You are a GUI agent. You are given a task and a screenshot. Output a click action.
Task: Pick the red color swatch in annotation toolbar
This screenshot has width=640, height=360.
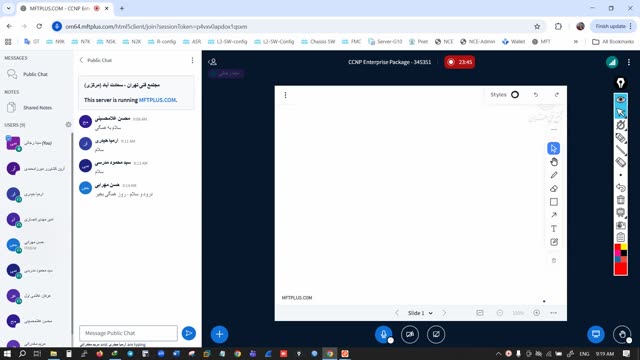coord(620,269)
